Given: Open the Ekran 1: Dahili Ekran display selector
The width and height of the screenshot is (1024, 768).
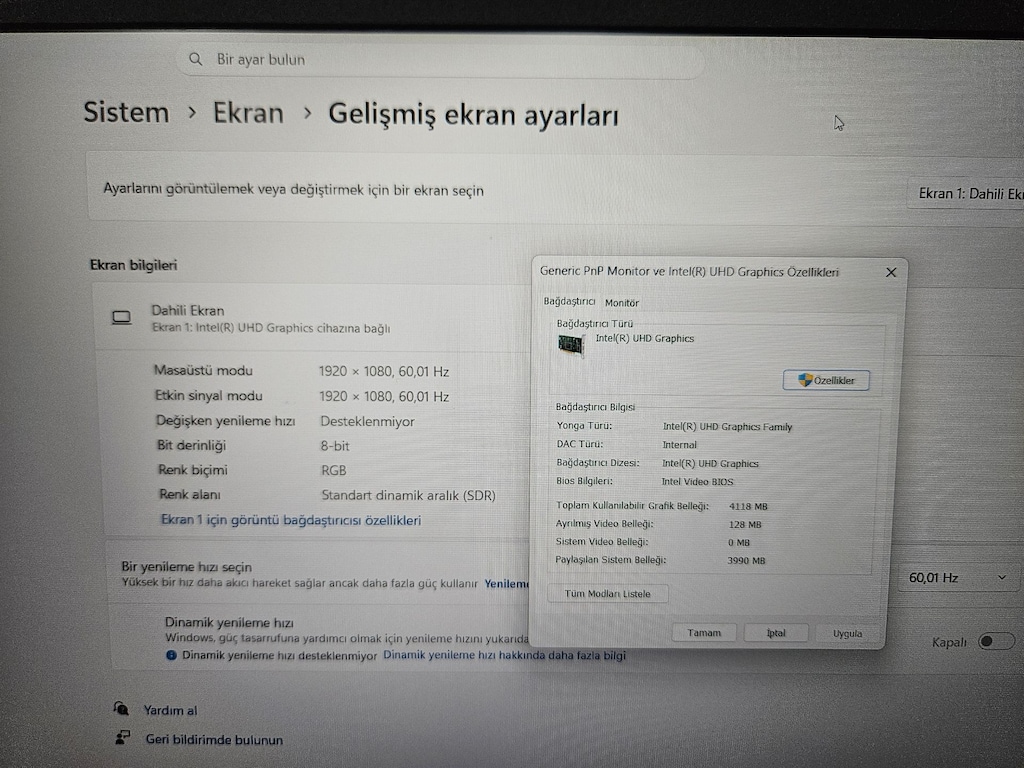Looking at the screenshot, I should [966, 194].
